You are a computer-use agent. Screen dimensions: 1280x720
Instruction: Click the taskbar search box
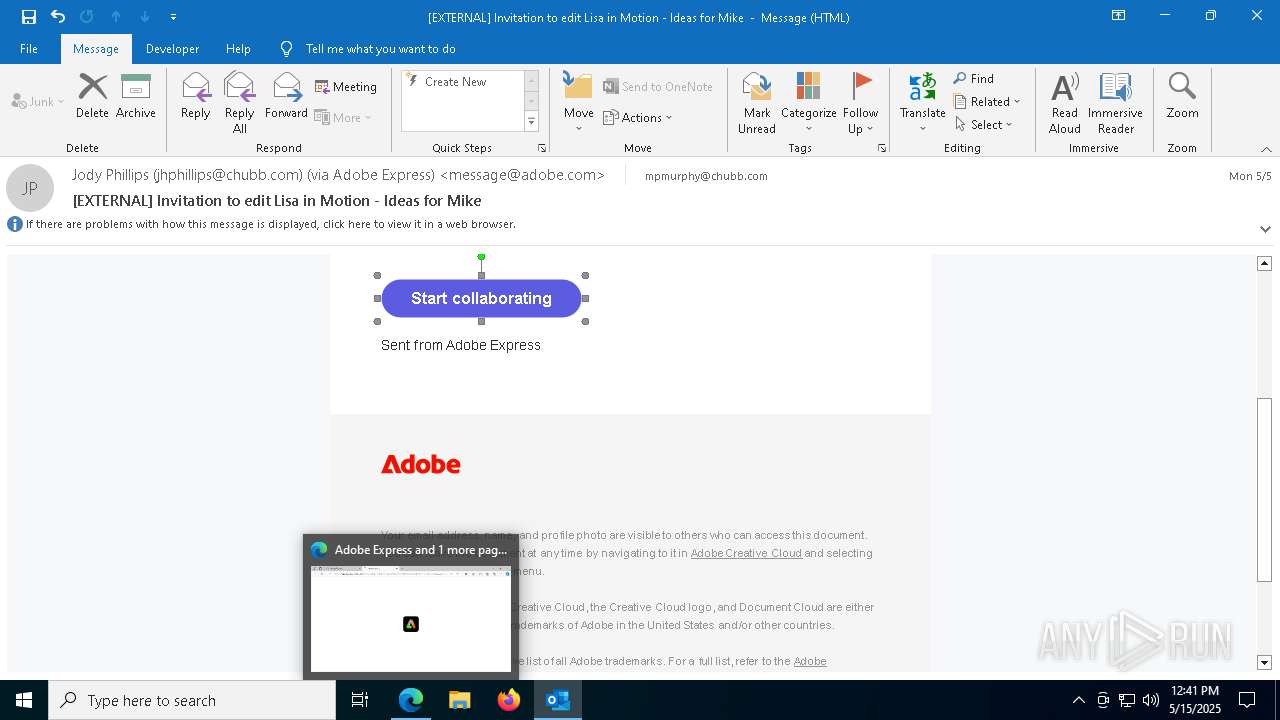[192, 700]
